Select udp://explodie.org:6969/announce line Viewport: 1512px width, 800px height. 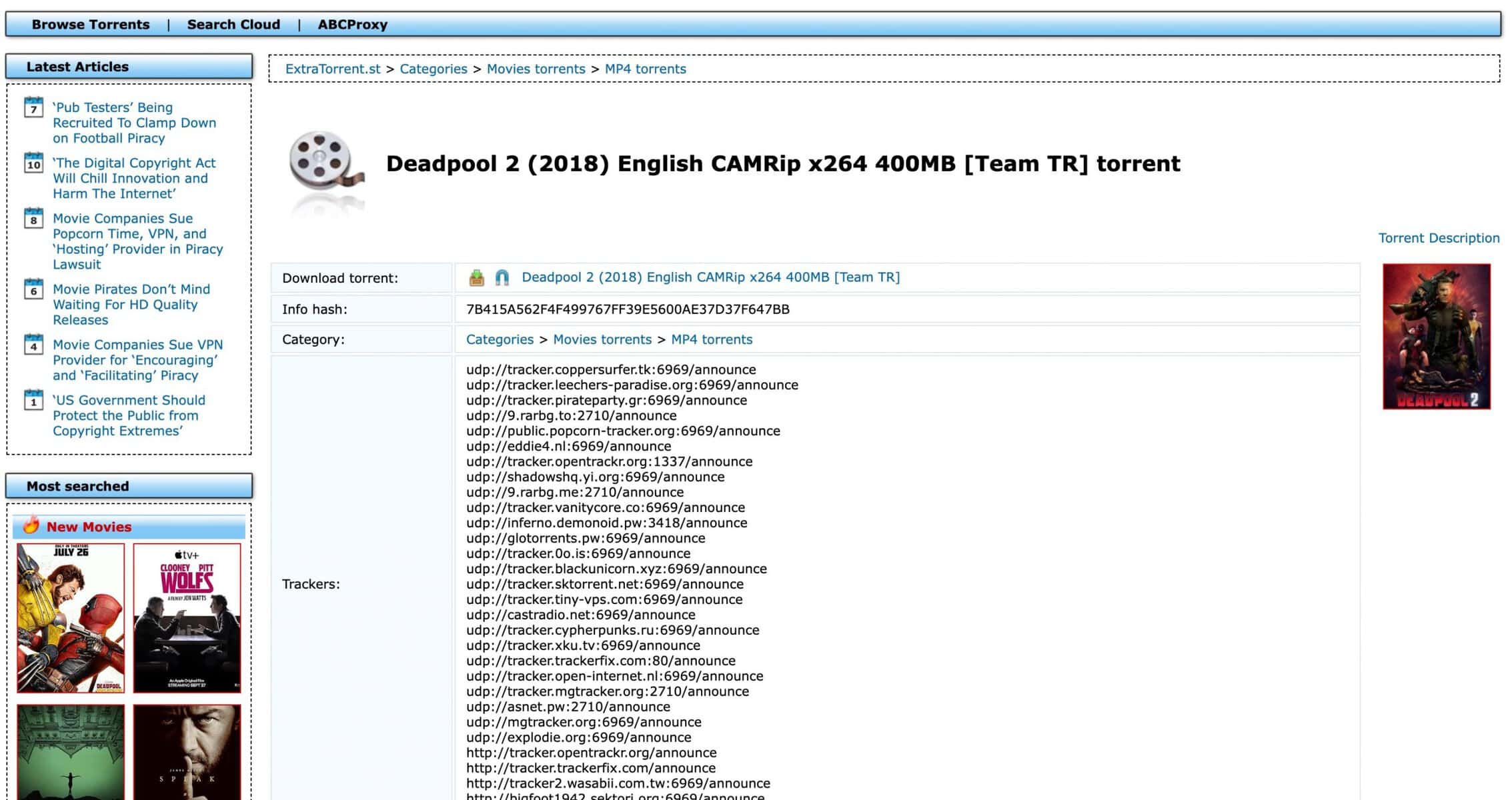pyautogui.click(x=579, y=737)
